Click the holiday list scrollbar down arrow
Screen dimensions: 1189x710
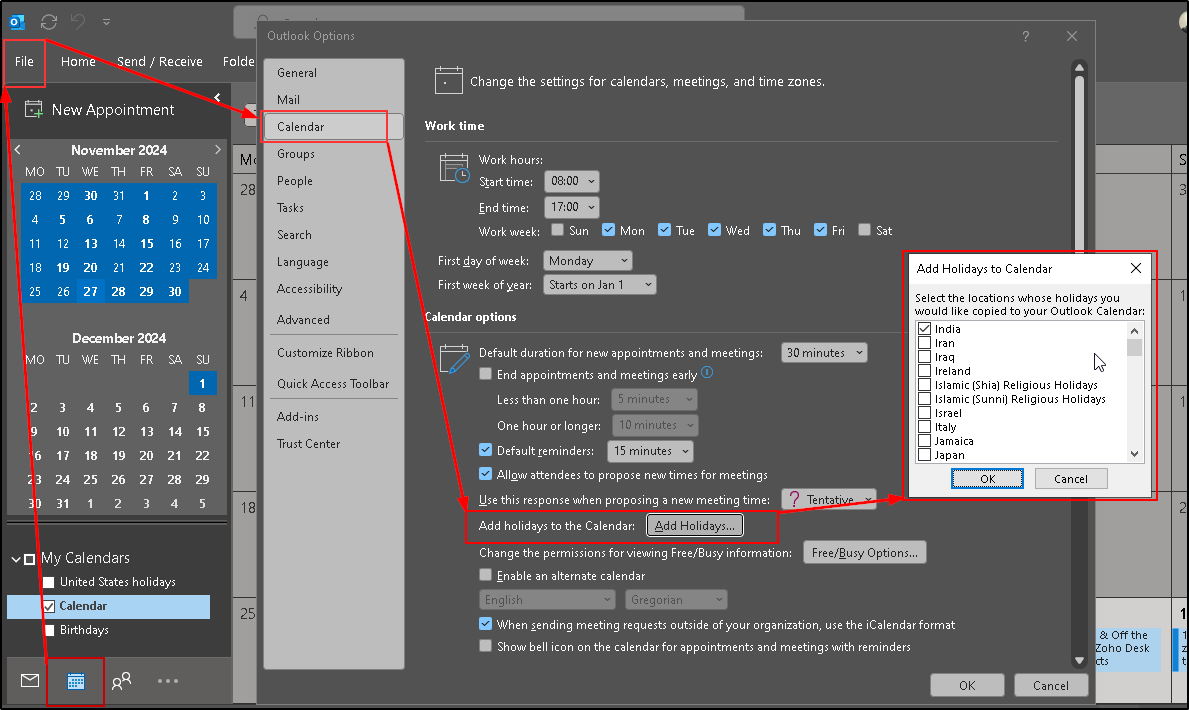click(x=1135, y=454)
